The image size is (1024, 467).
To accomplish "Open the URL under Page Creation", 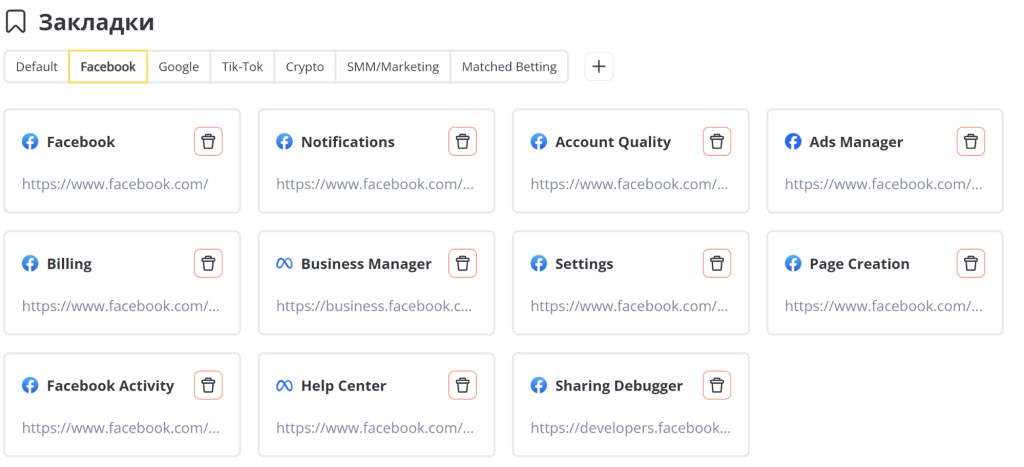I will [x=883, y=306].
